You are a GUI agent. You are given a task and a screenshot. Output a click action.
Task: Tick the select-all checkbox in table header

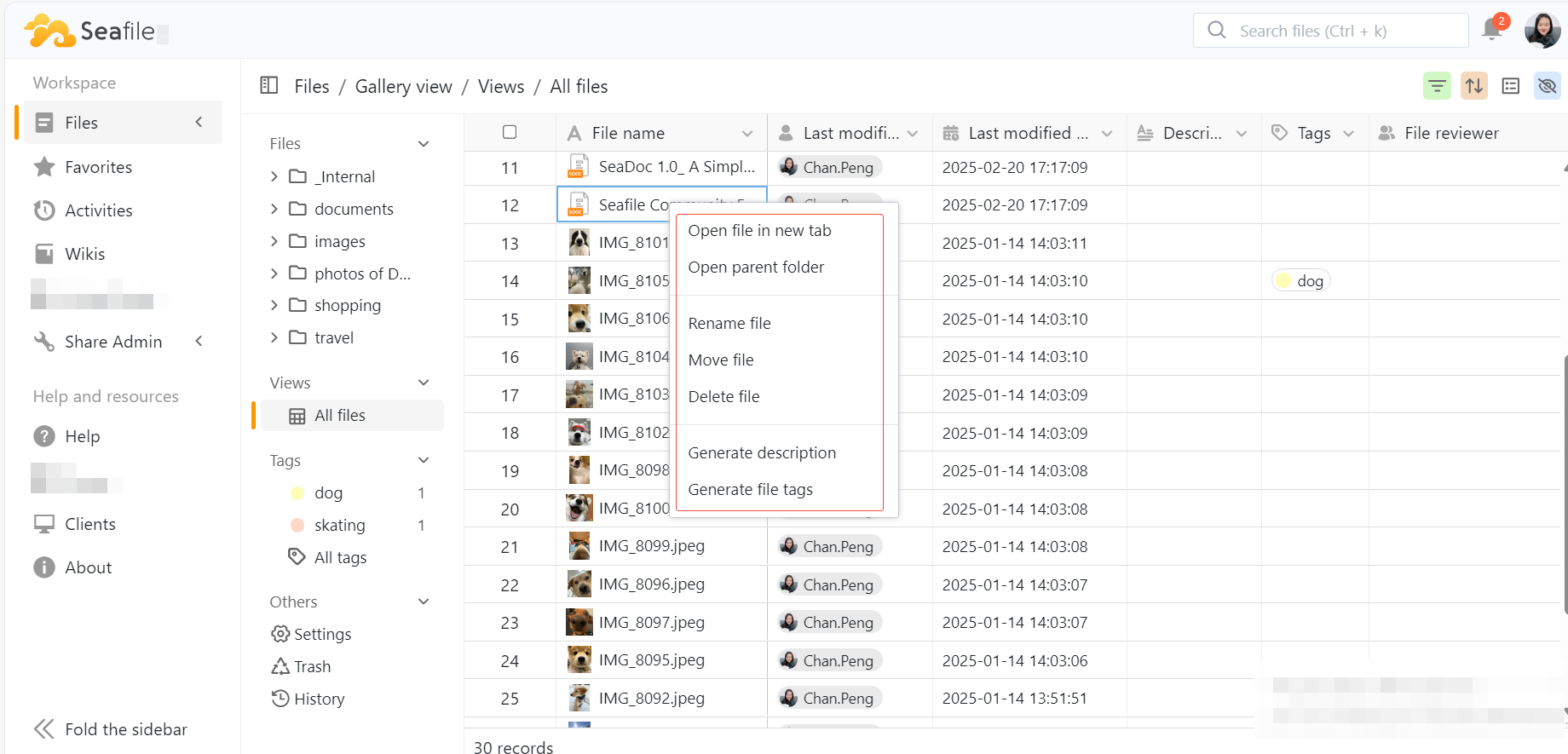(x=510, y=132)
